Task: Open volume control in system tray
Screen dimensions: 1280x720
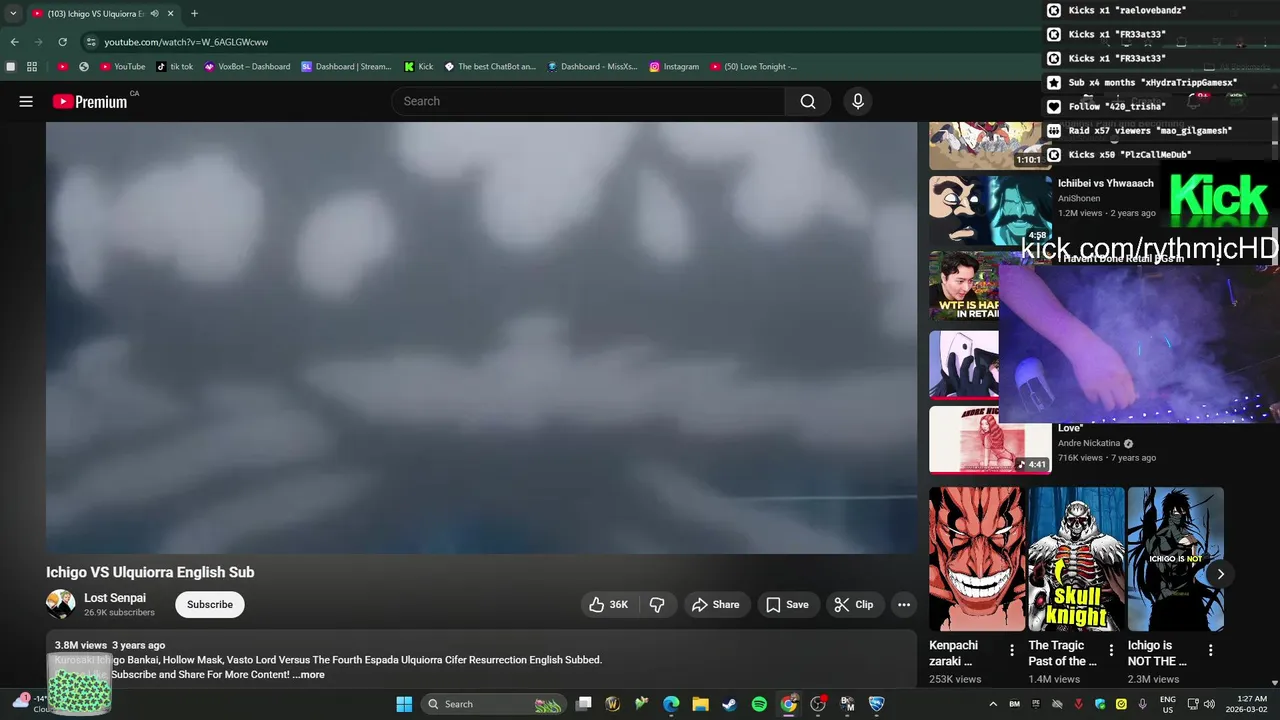Action: click(1209, 704)
